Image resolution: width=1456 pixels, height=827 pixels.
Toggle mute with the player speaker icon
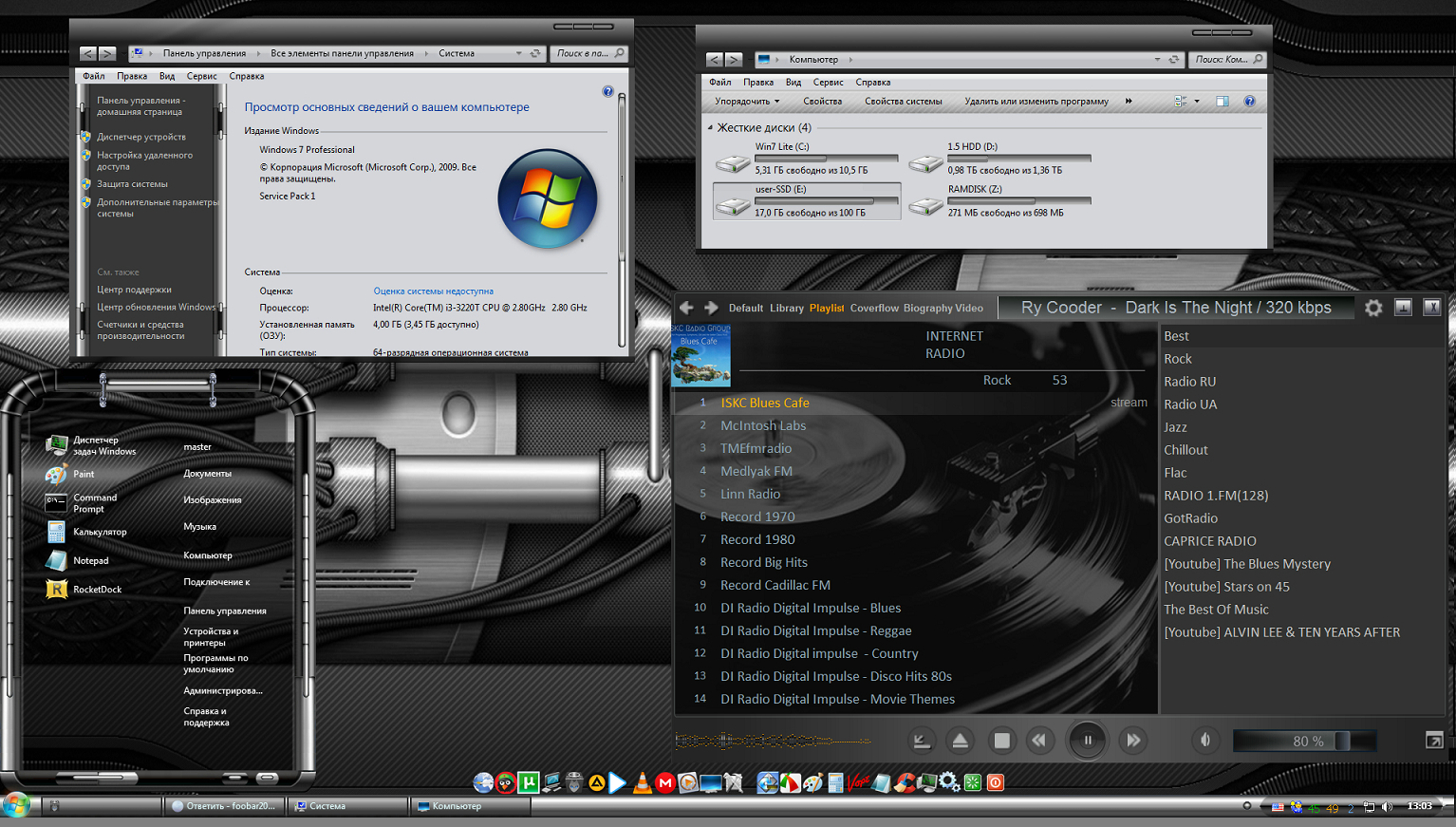coord(1205,741)
